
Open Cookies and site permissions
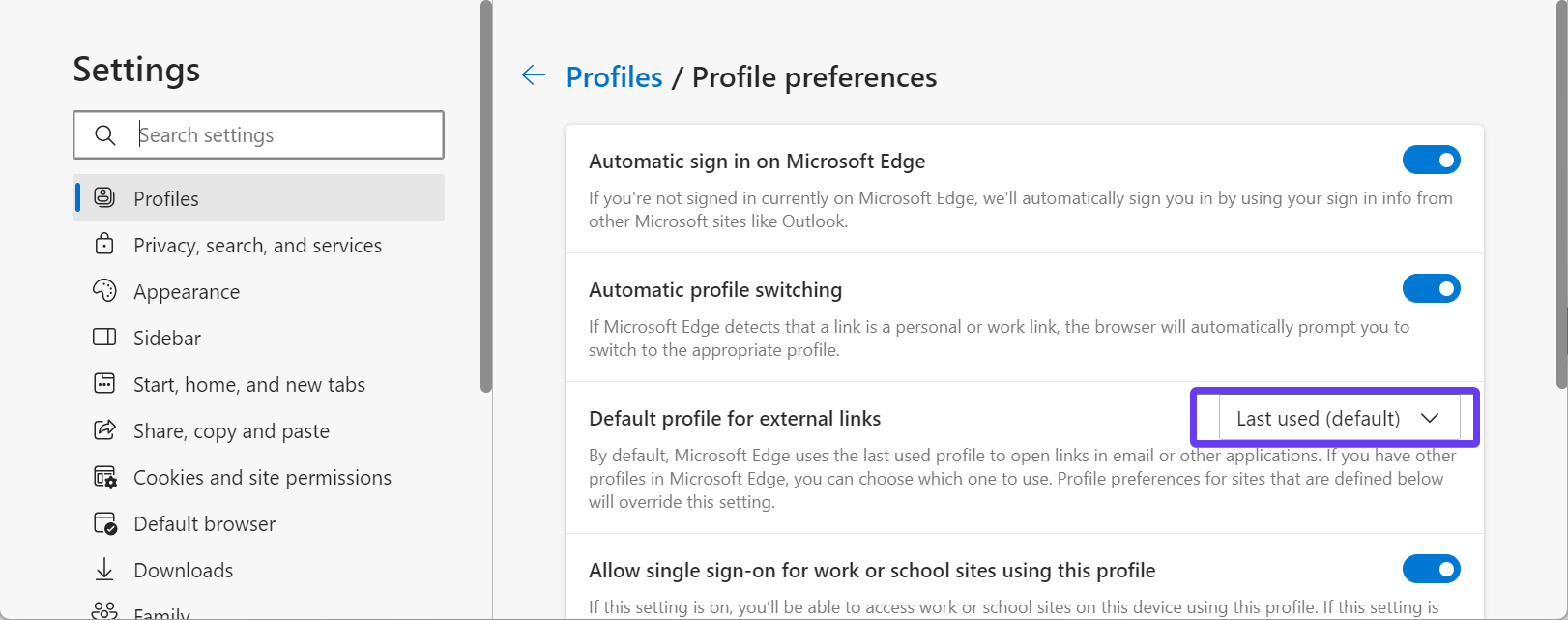pos(259,477)
